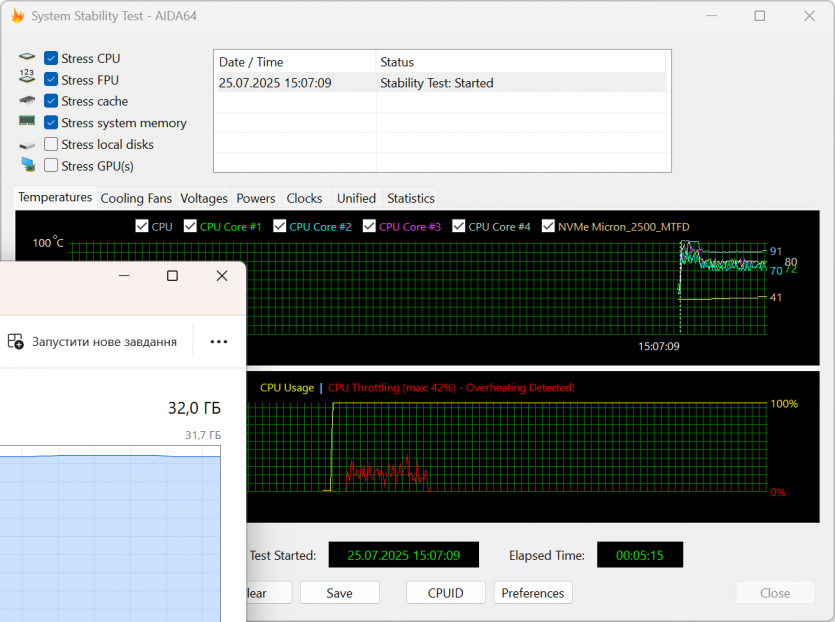Toggle NVMe Micron_2500_MTFD temperature checkbox
The width and height of the screenshot is (835, 622).
tap(548, 226)
